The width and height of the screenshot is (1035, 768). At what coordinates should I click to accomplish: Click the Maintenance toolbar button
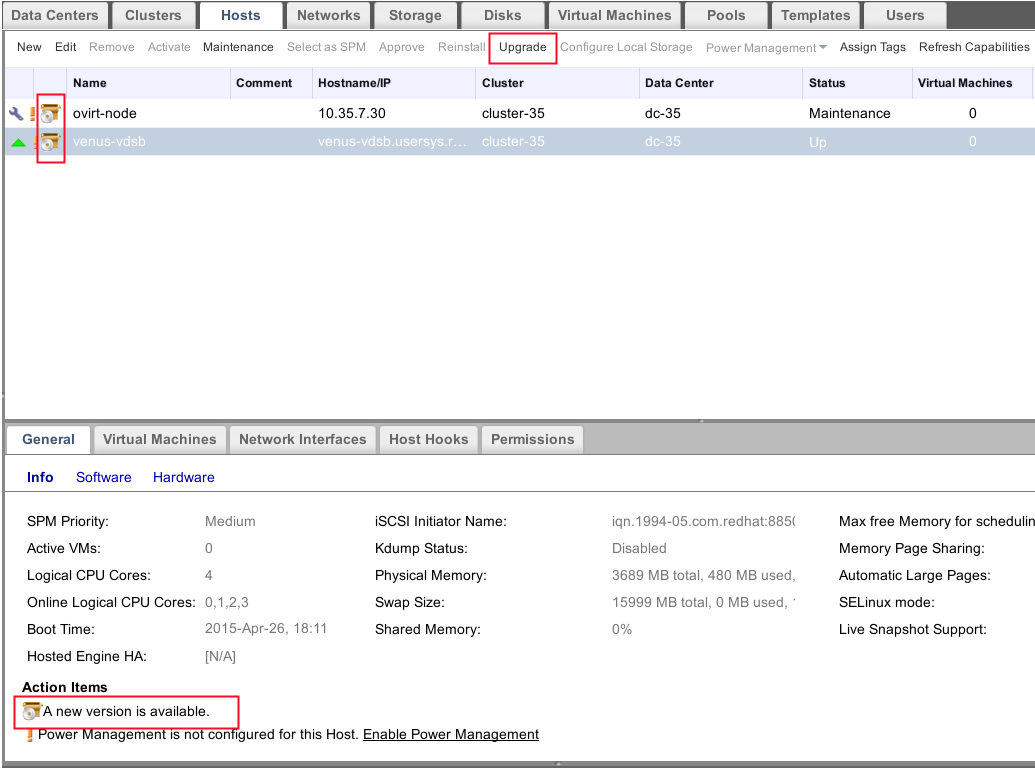coord(238,47)
